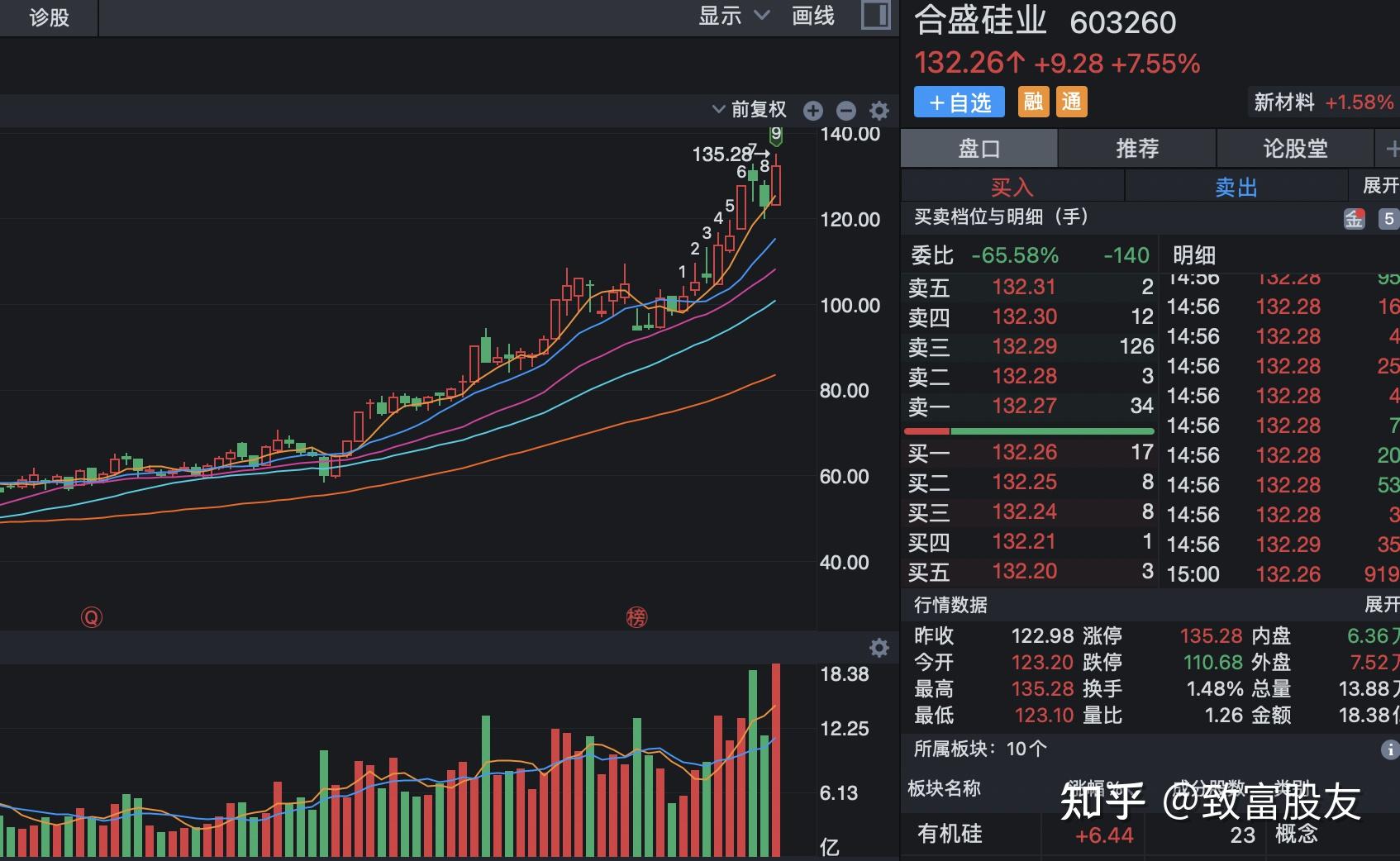Click the 融 margin trading badge
1400x861 pixels.
click(x=1033, y=102)
